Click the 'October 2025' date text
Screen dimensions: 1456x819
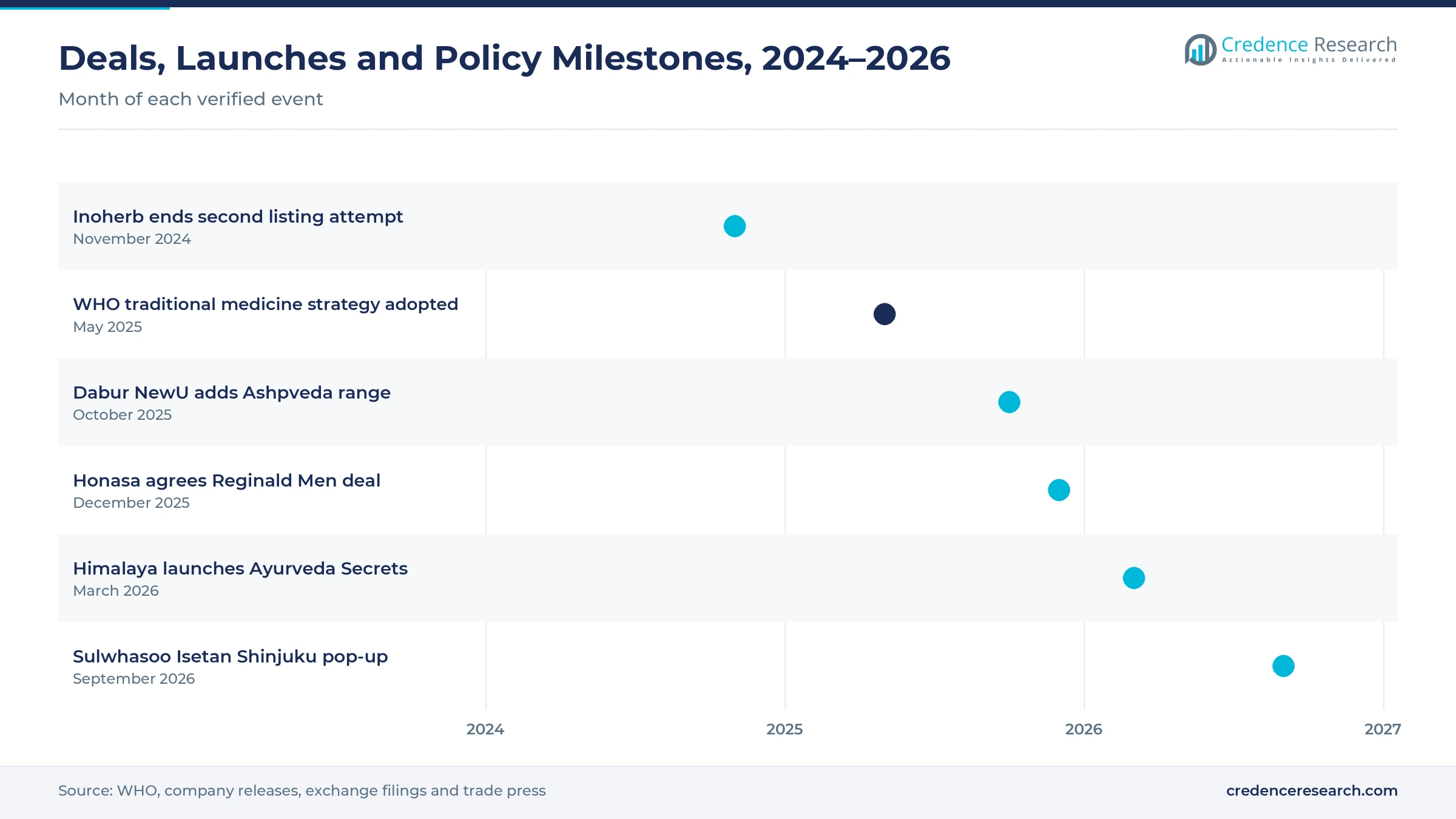point(123,415)
